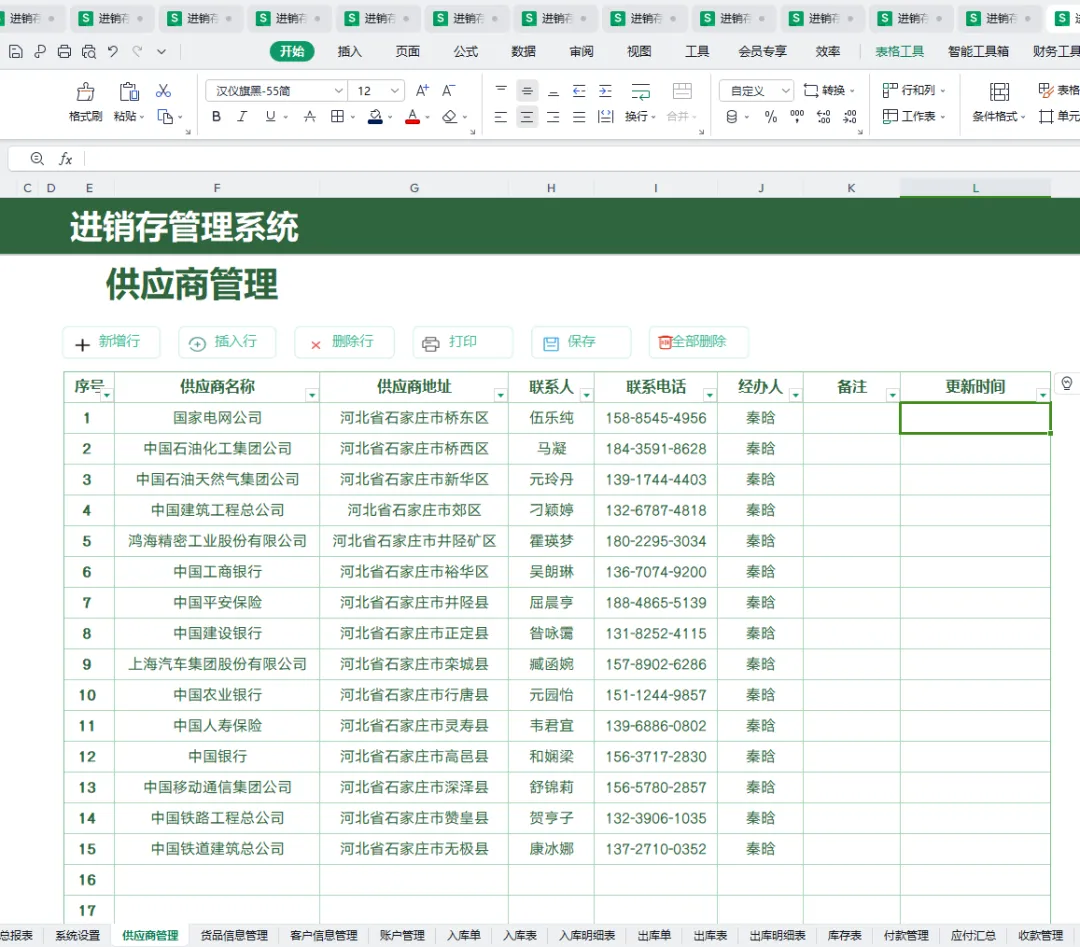Click the conditional formatting (条件格式) icon
The height and width of the screenshot is (947, 1080).
coord(999,92)
